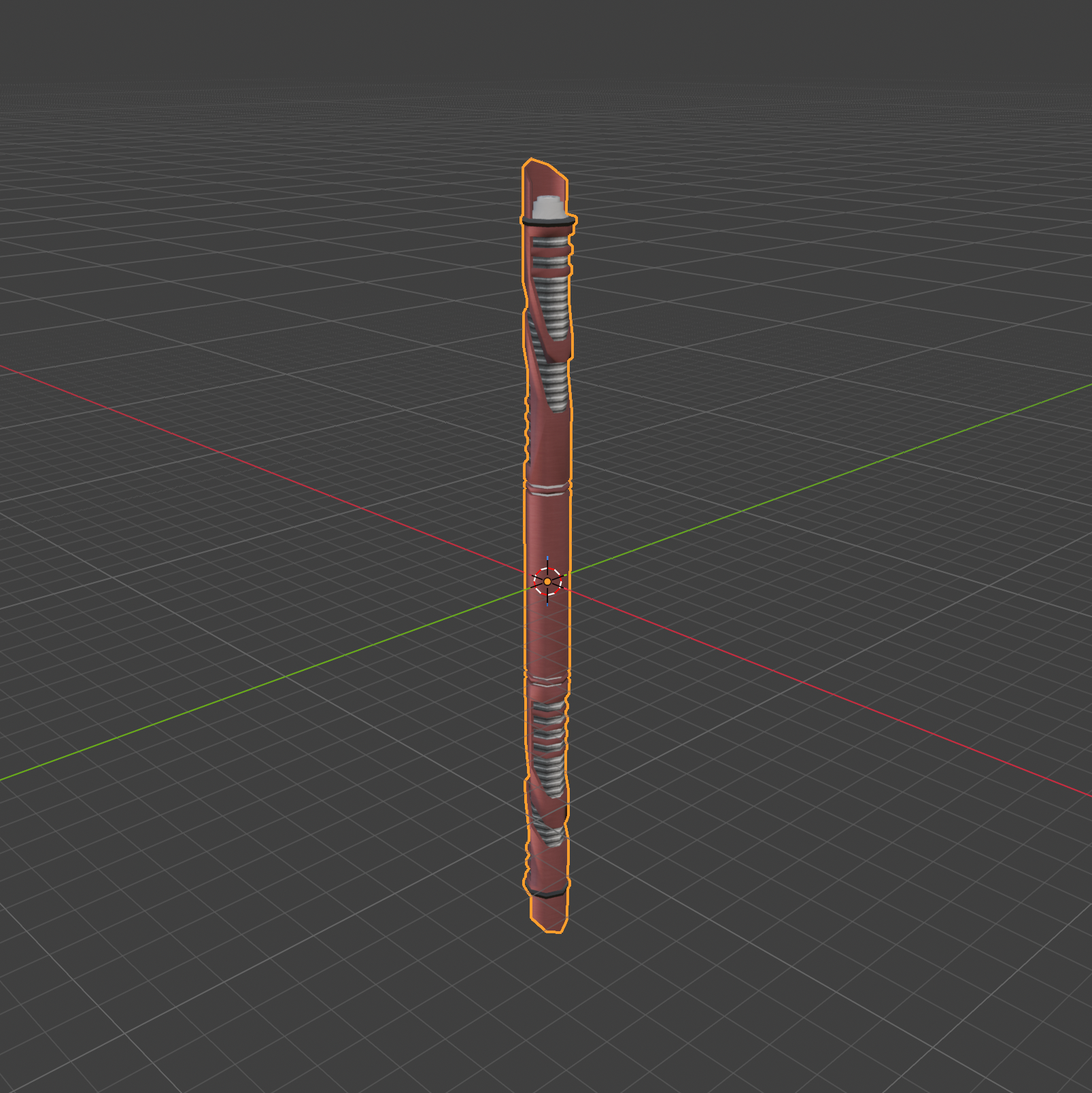Click the grey emitter tip atop the hilt
1092x1093 pixels.
tap(549, 208)
